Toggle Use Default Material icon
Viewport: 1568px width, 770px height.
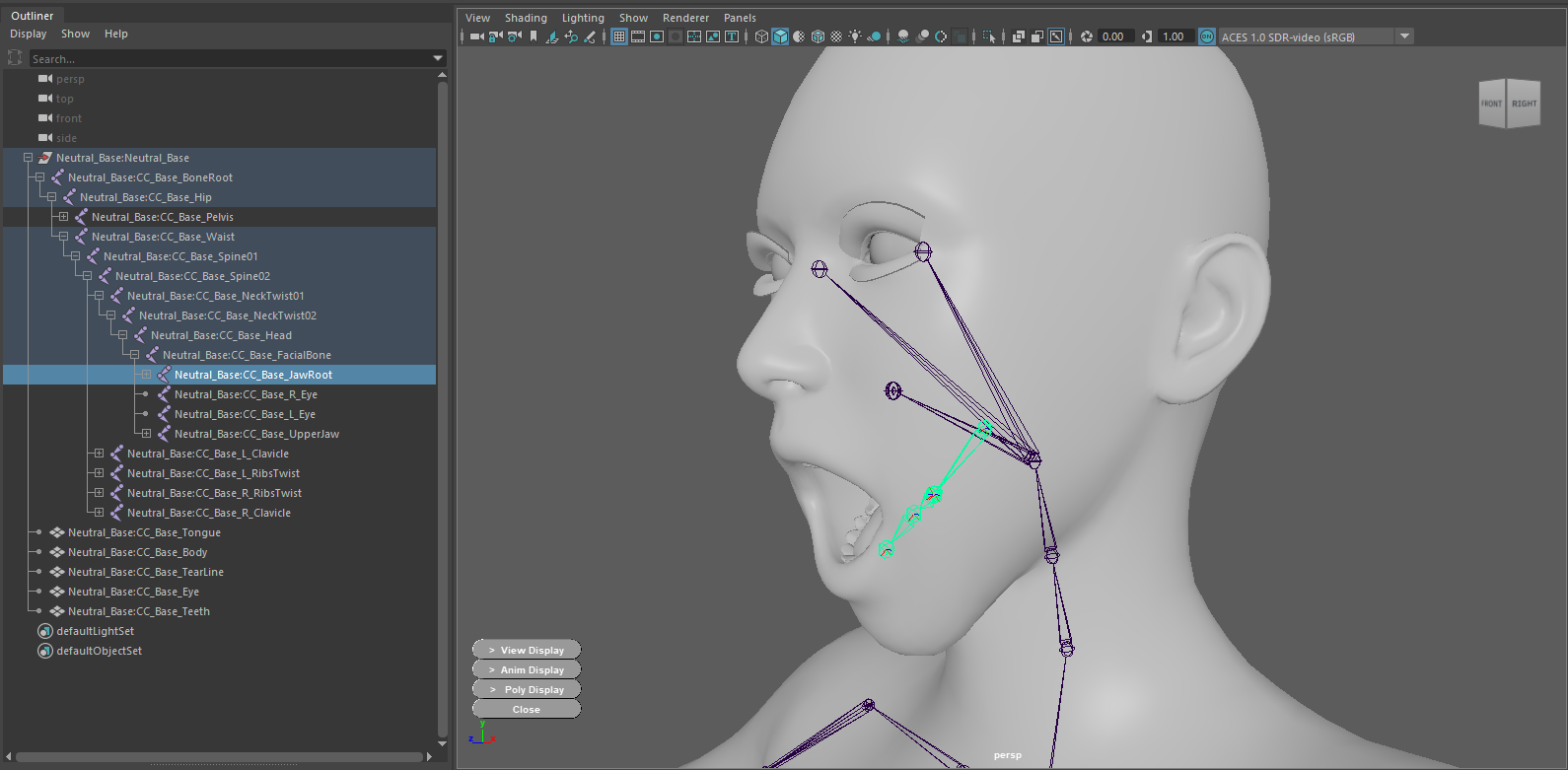tap(799, 36)
